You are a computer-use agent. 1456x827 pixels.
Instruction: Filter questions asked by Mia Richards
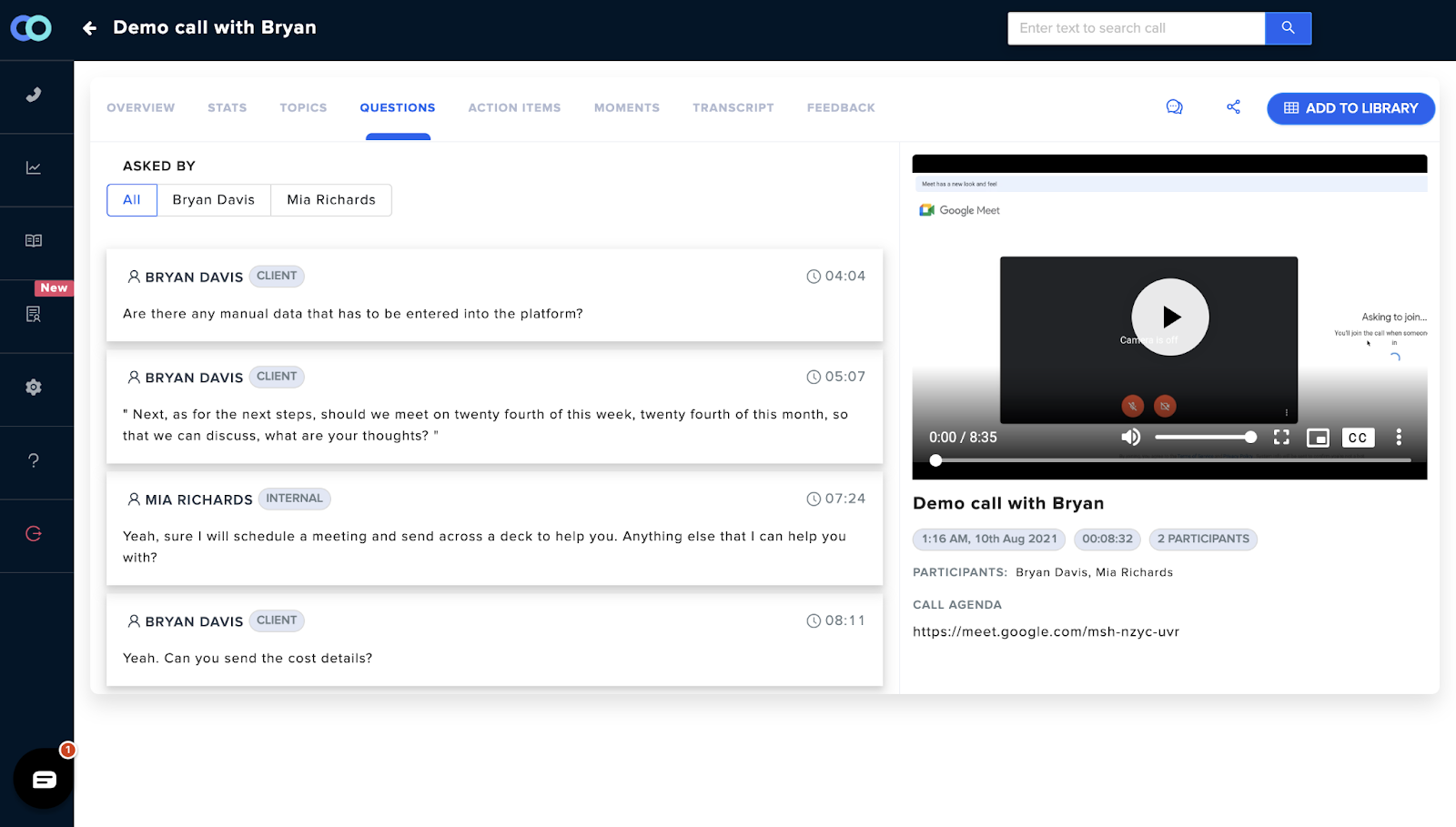click(x=331, y=200)
